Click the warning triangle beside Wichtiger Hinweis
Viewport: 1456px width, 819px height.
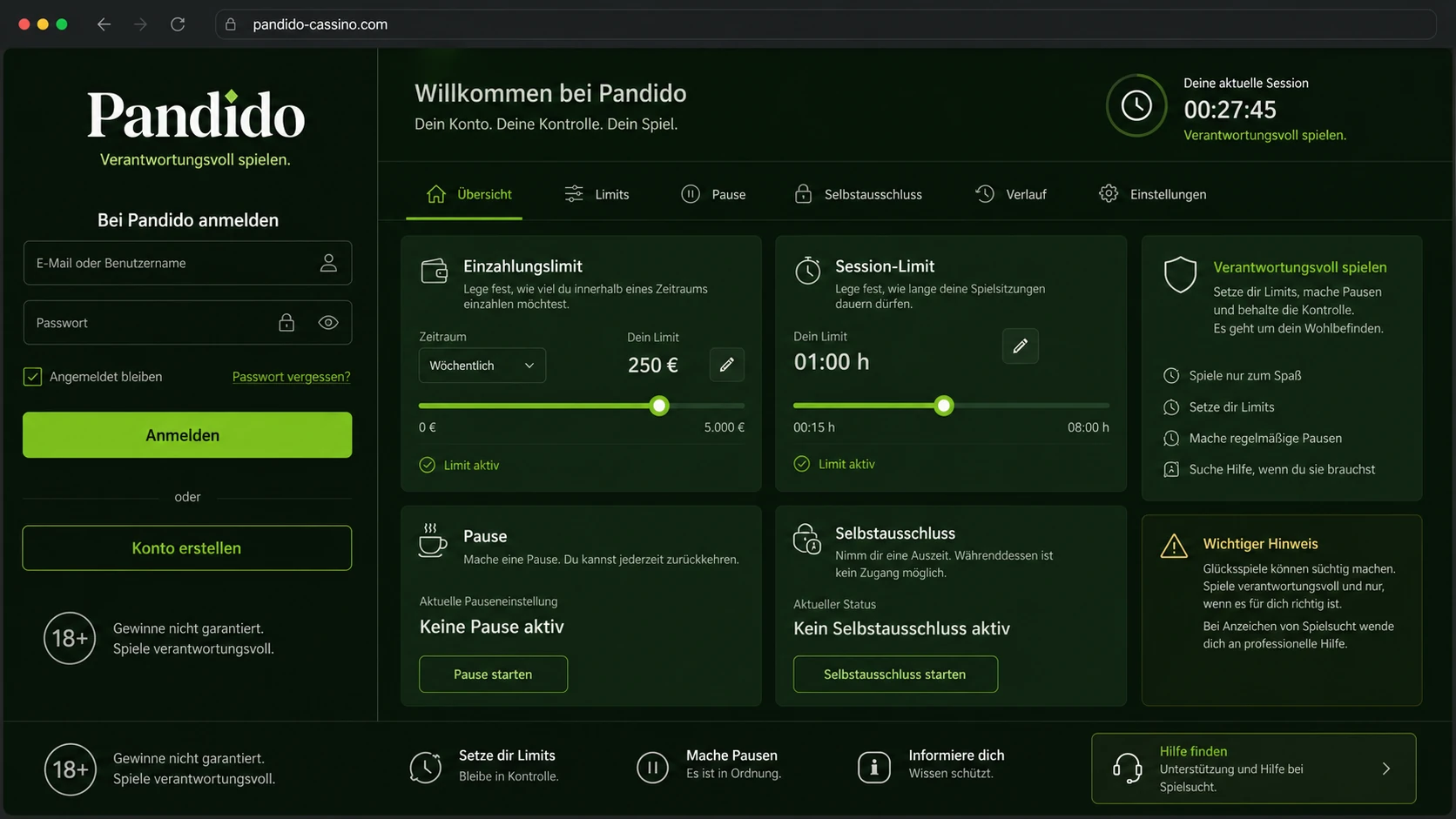click(x=1174, y=546)
